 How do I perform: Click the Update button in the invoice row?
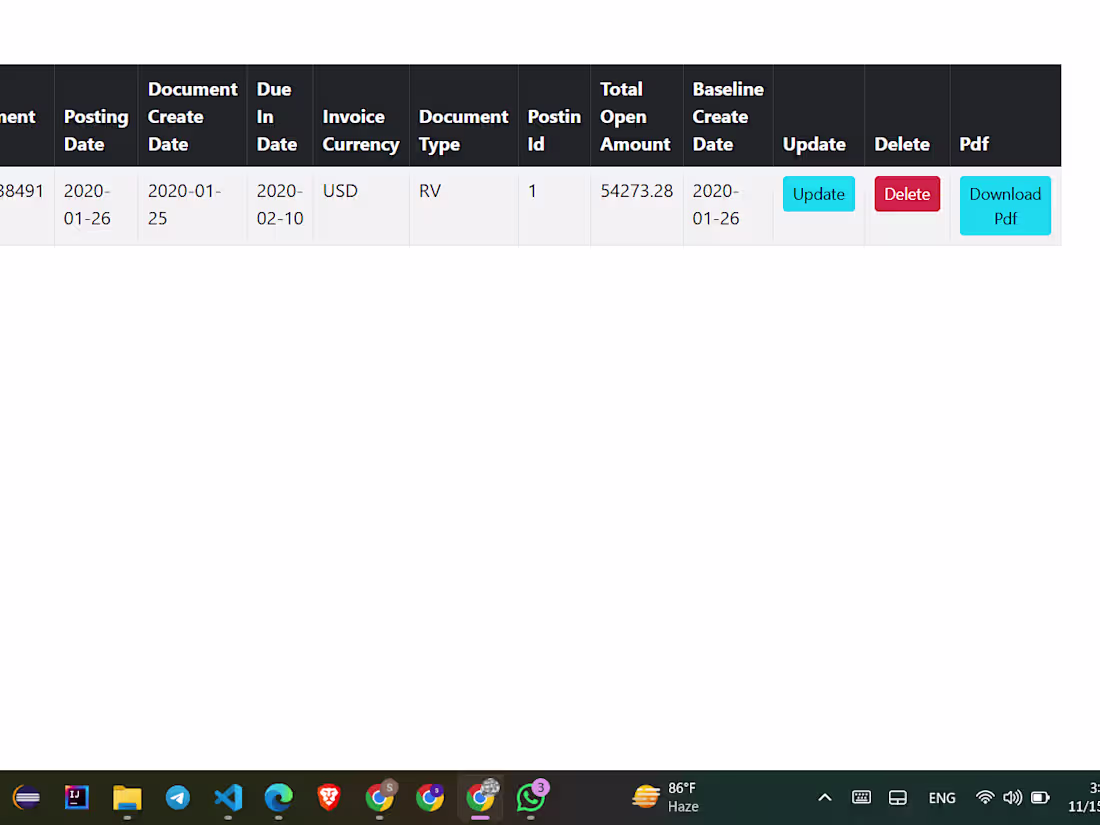click(818, 194)
